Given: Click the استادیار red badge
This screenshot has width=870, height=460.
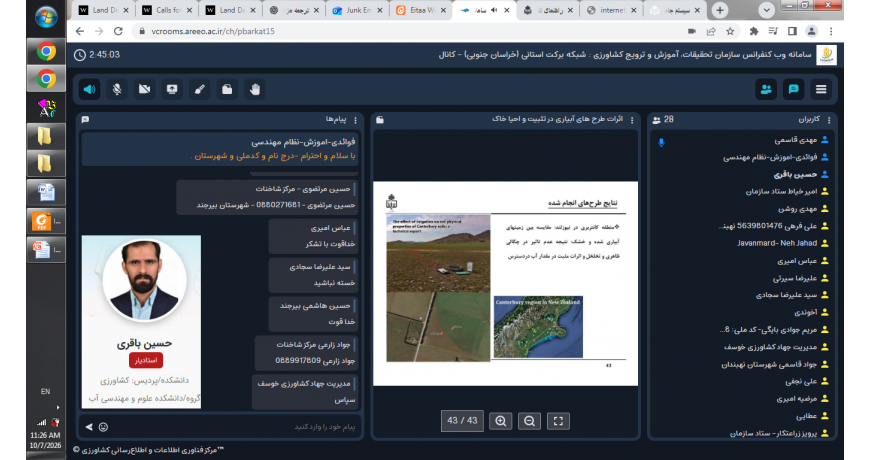Looking at the screenshot, I should coord(146,360).
